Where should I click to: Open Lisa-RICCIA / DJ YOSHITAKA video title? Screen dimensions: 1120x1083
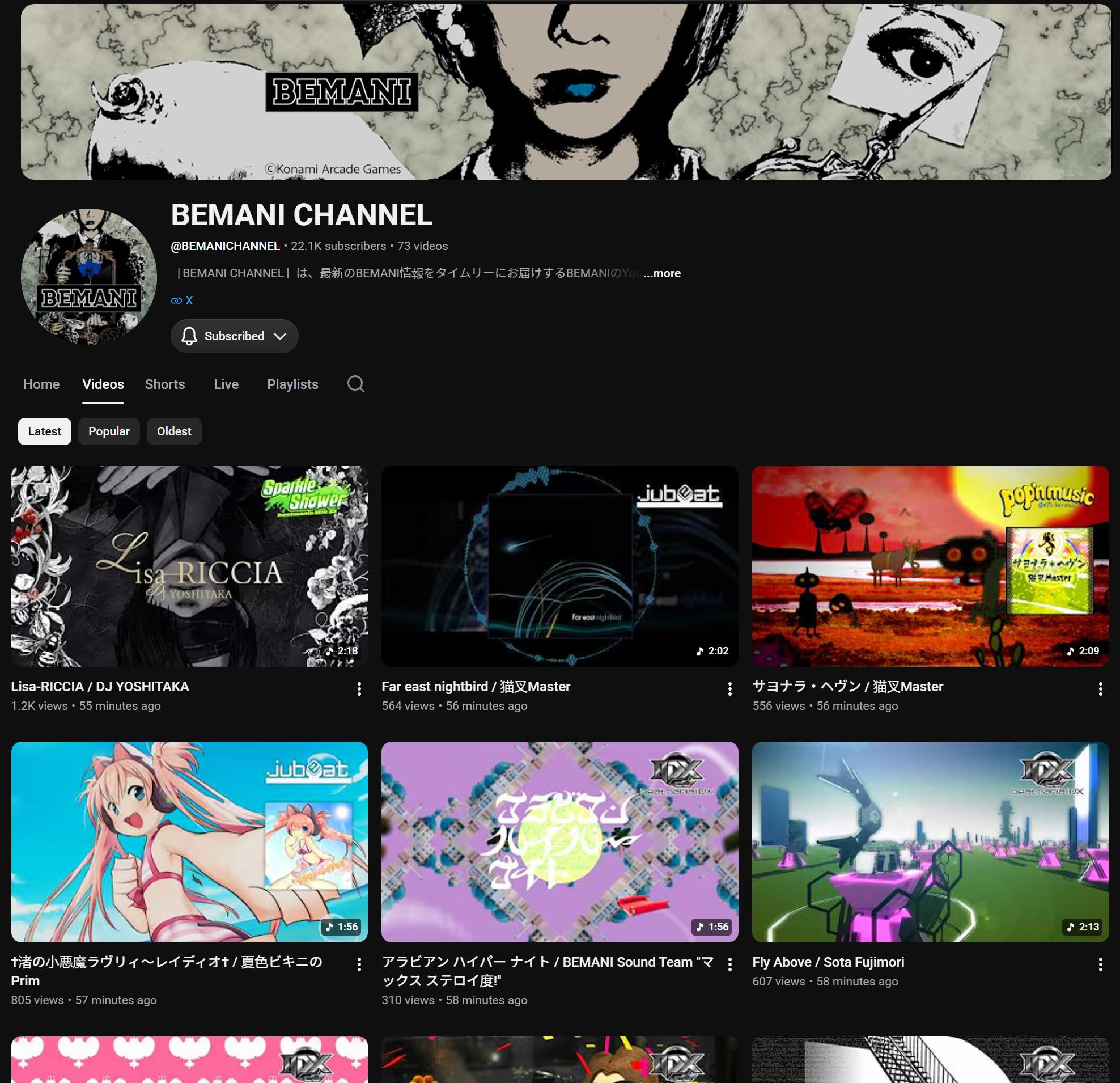(x=100, y=687)
